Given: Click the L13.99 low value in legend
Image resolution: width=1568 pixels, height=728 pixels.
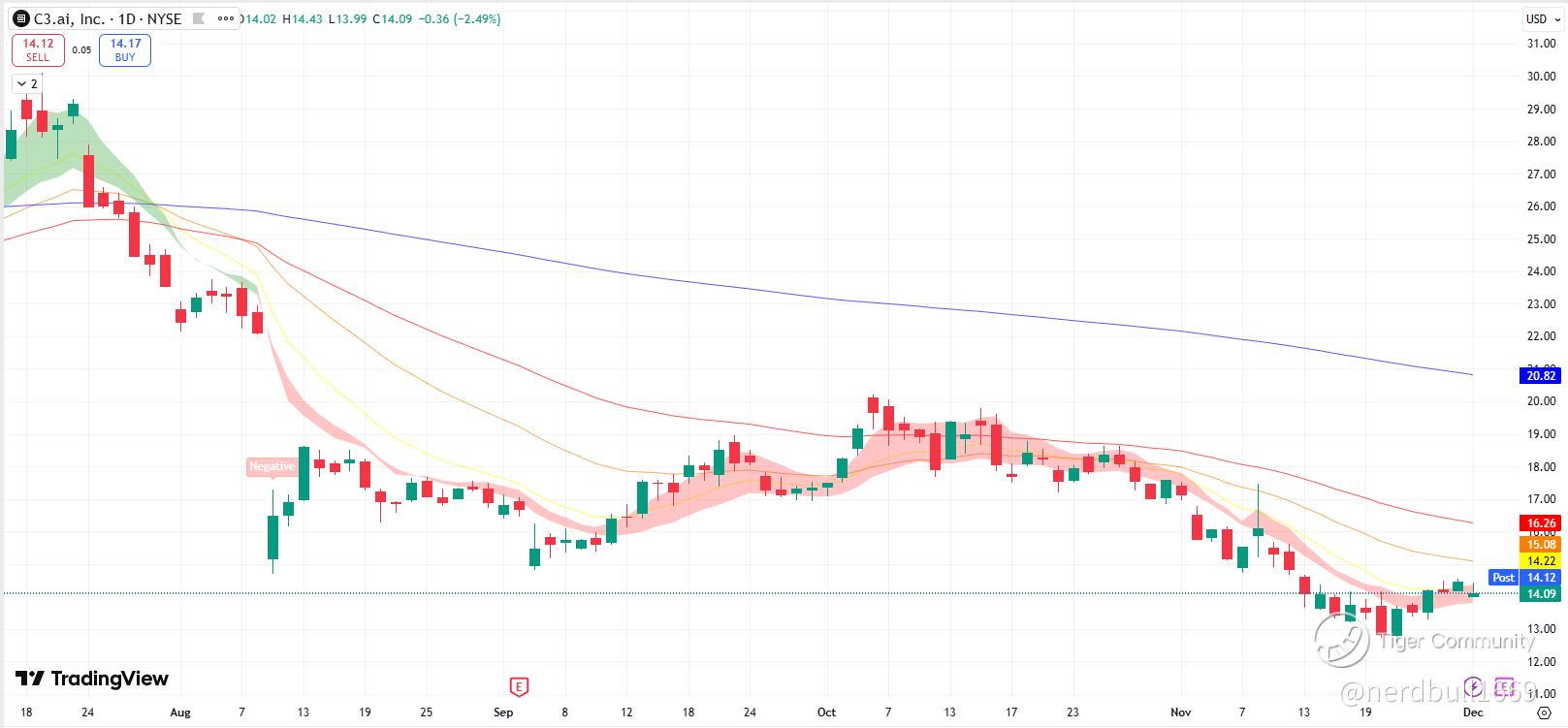Looking at the screenshot, I should [347, 19].
